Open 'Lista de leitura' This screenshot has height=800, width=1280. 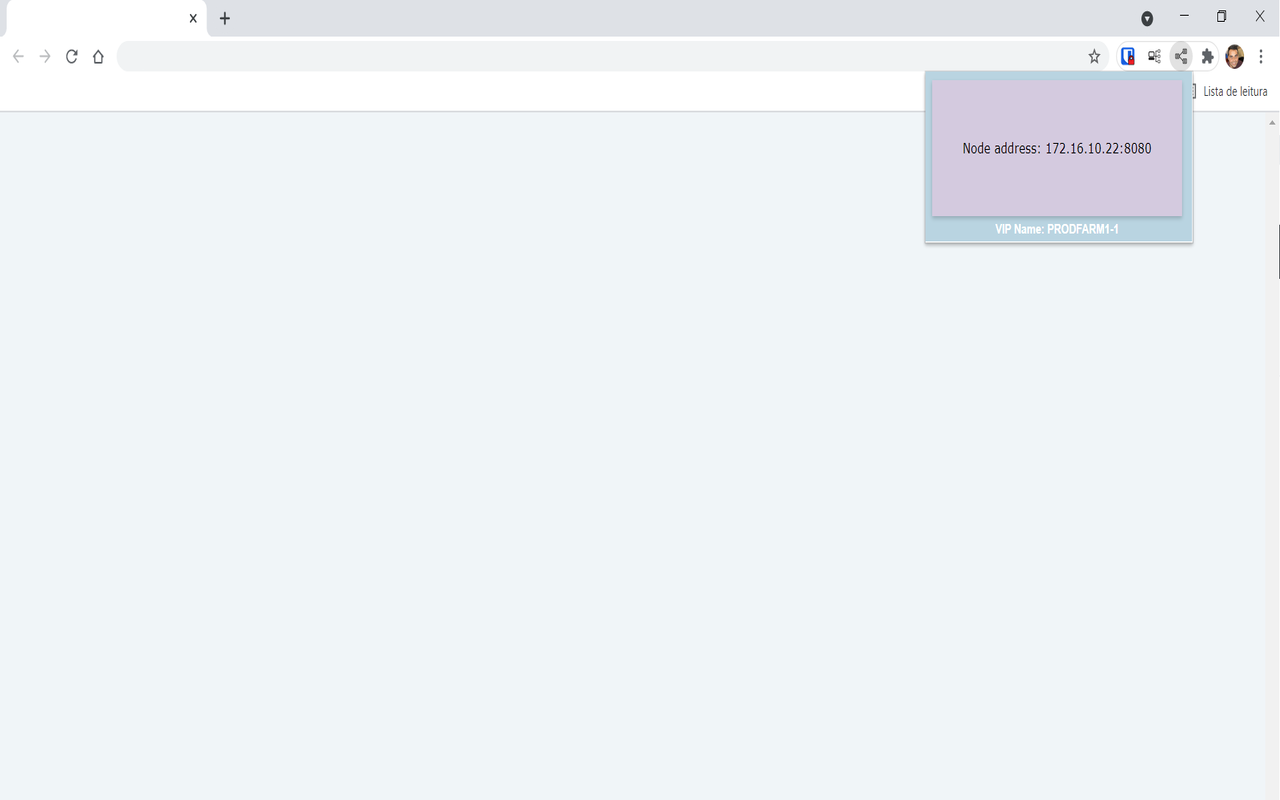pos(1235,91)
